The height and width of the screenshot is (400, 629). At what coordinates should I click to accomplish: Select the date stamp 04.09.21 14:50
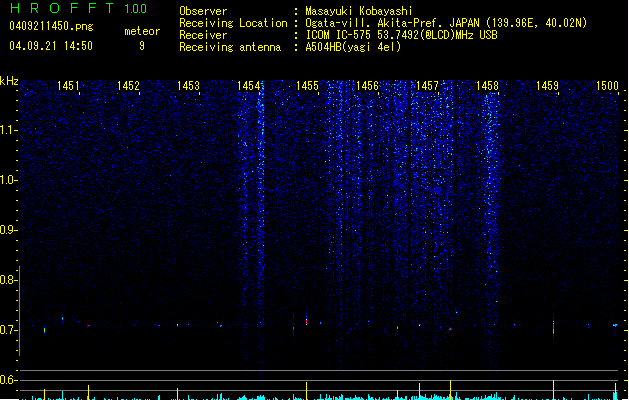[51, 46]
